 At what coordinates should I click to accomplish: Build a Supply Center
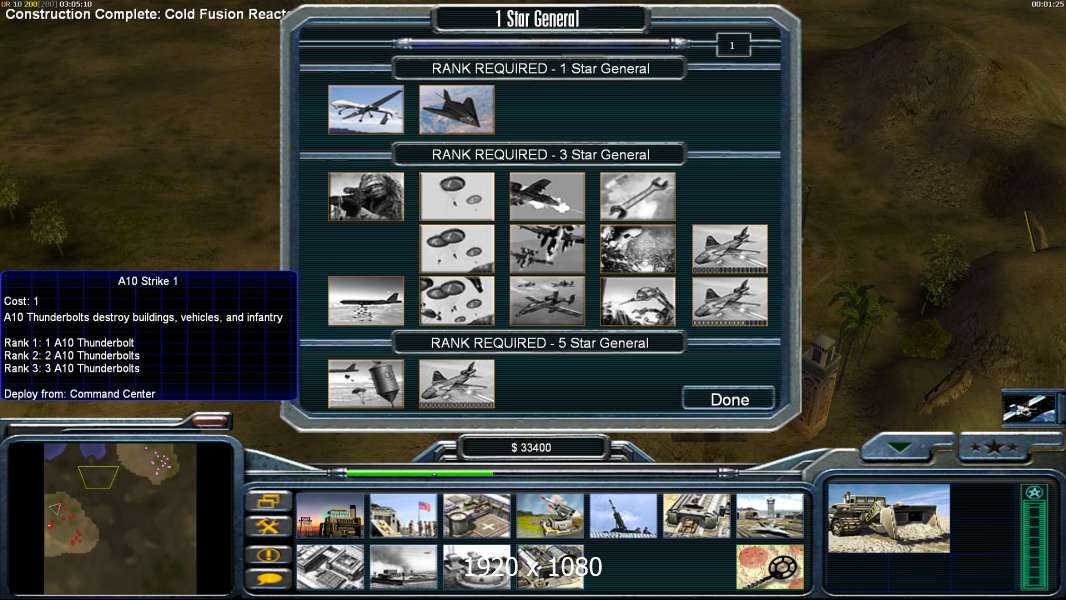[477, 516]
